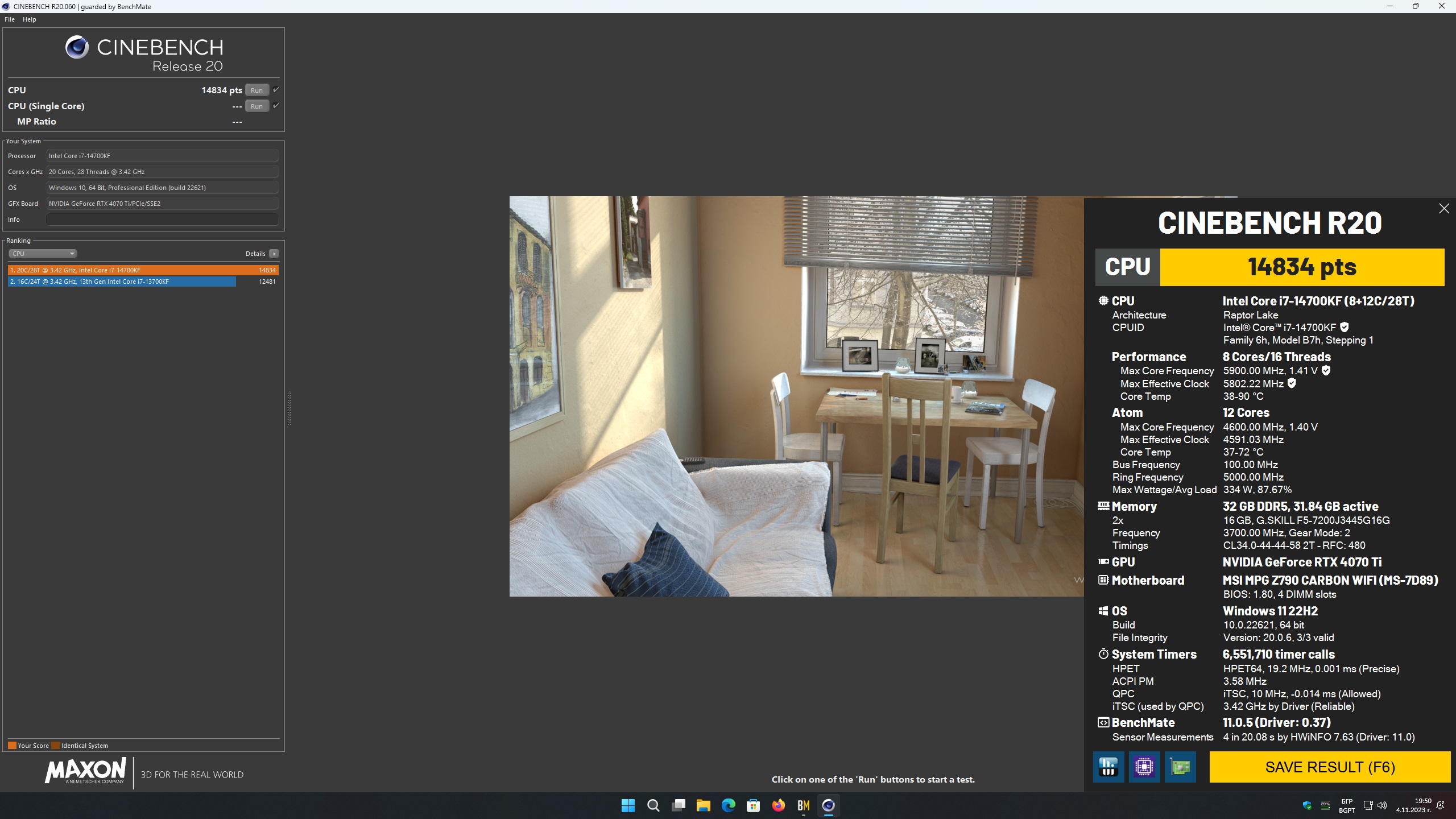Open Microsoft Store from taskbar
This screenshot has height=819, width=1456.
click(x=753, y=805)
